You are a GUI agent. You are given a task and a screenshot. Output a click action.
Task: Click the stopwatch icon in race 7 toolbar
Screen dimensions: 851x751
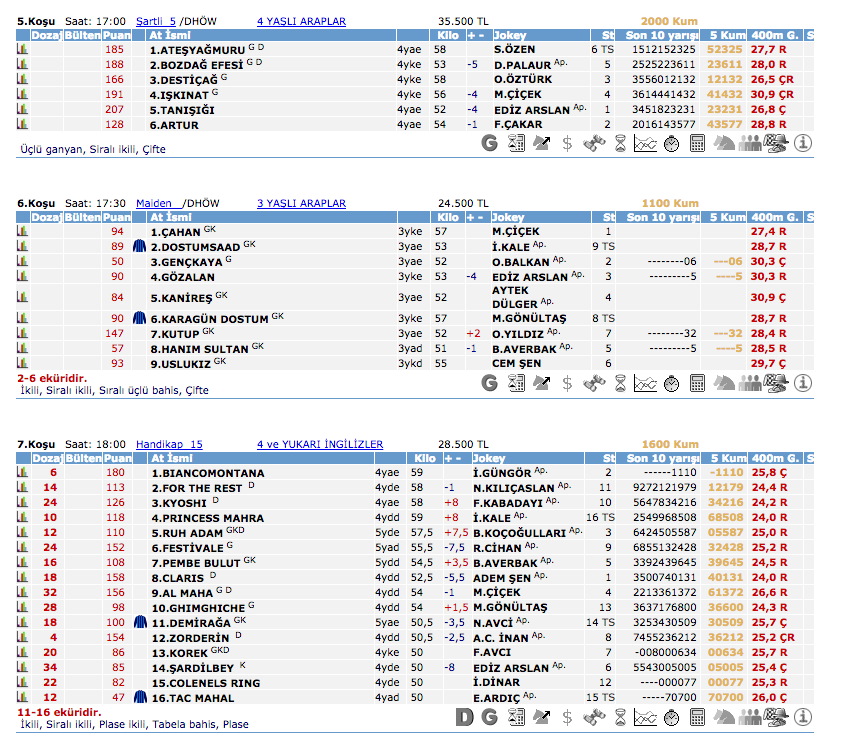pyautogui.click(x=671, y=717)
